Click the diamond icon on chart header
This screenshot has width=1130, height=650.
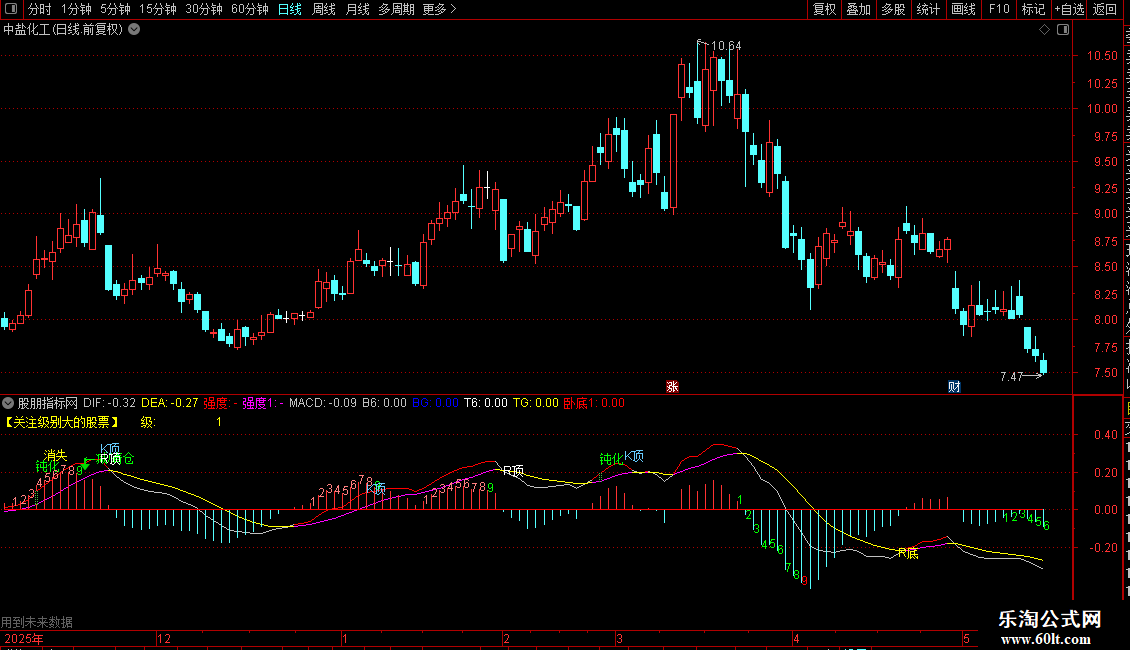[1044, 30]
